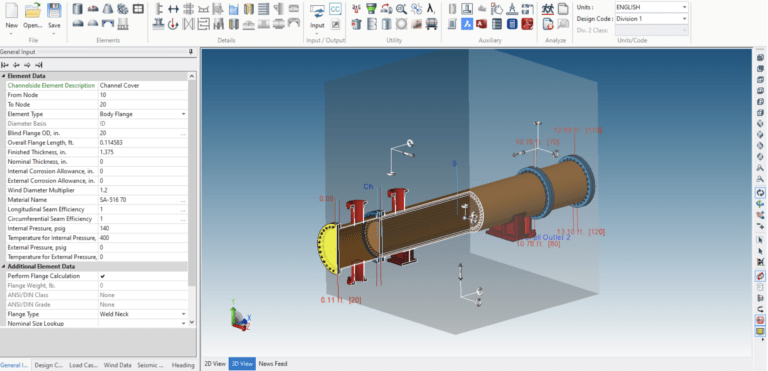Open the Design Code Division 1 dropdown
Viewport: 768px width, 371px height.
[x=651, y=19]
